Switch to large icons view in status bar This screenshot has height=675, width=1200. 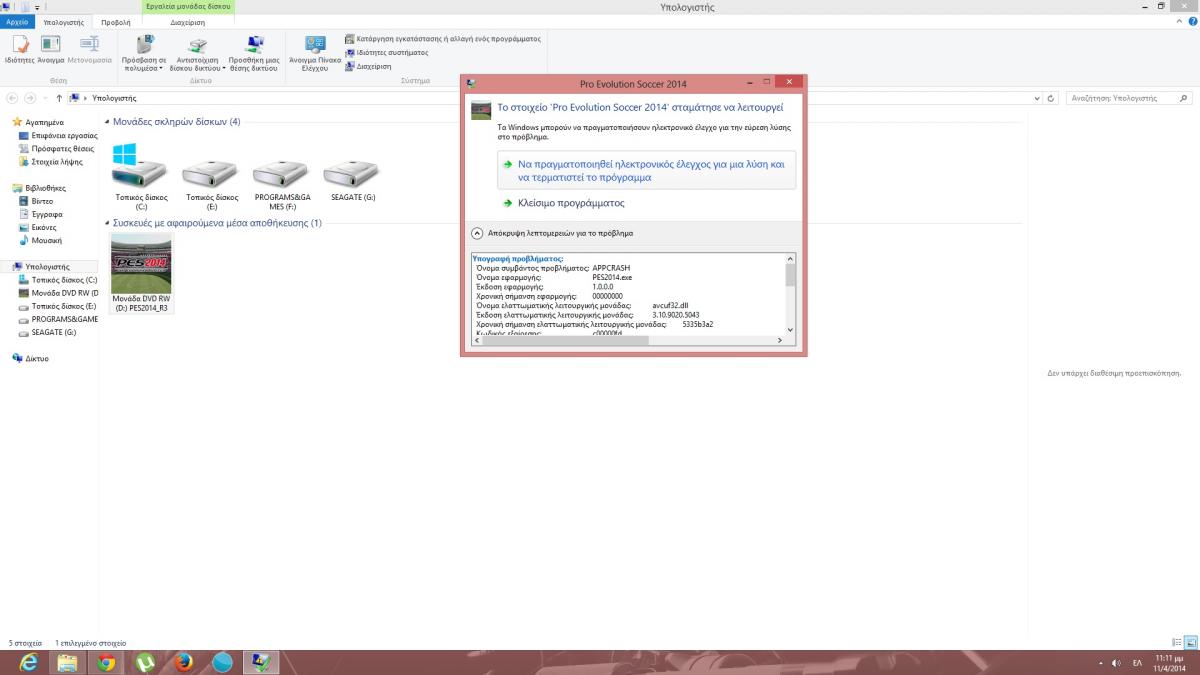(x=1190, y=643)
